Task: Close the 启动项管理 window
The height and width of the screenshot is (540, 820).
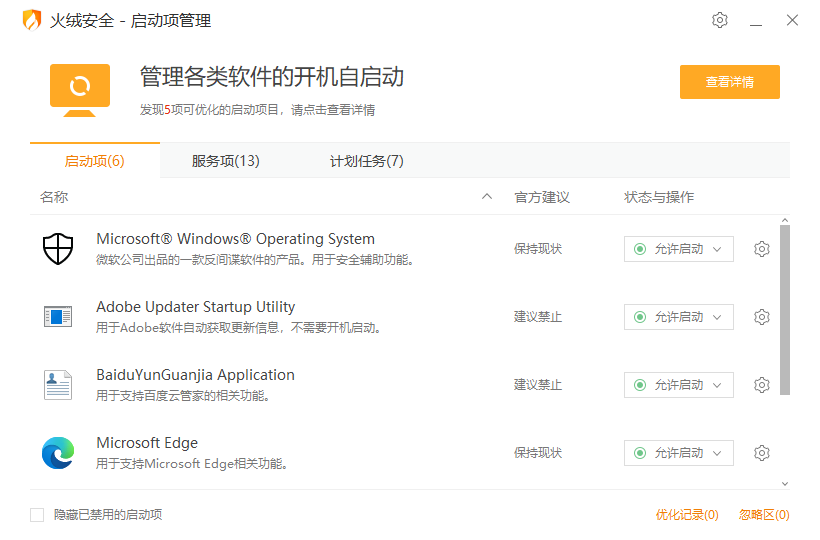Action: pyautogui.click(x=792, y=20)
